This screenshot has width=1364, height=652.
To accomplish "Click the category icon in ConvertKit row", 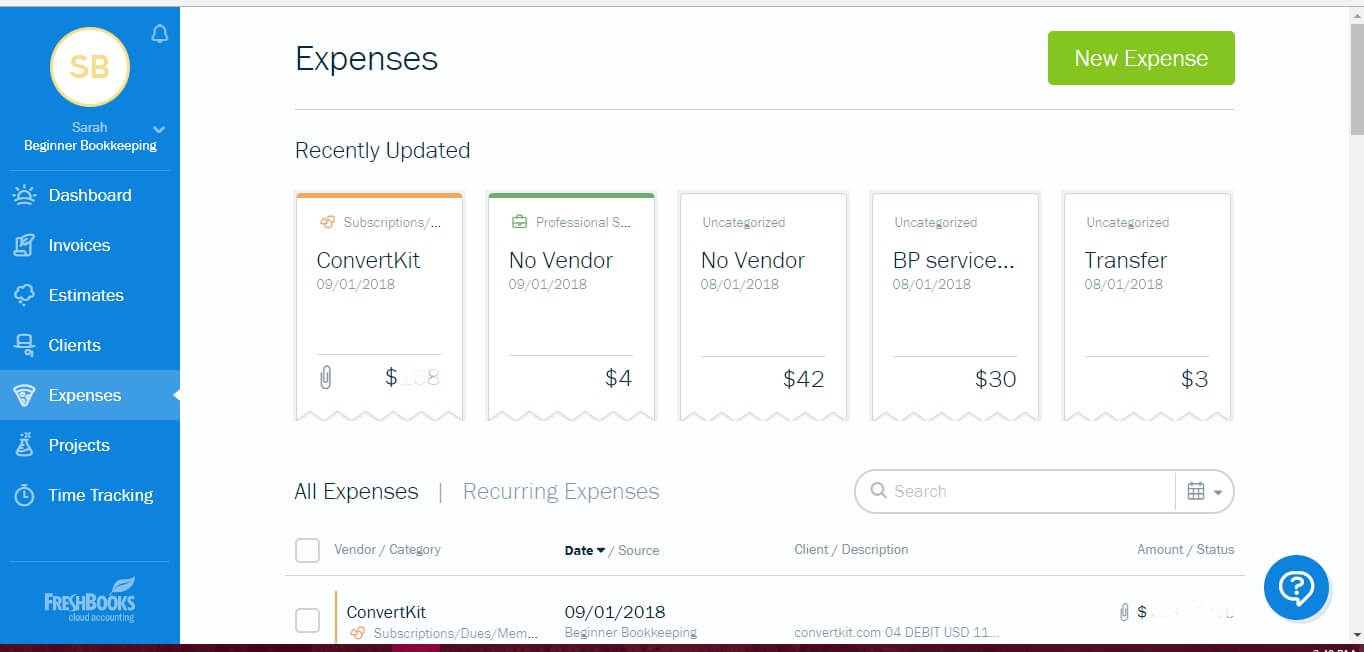I will pyautogui.click(x=358, y=633).
